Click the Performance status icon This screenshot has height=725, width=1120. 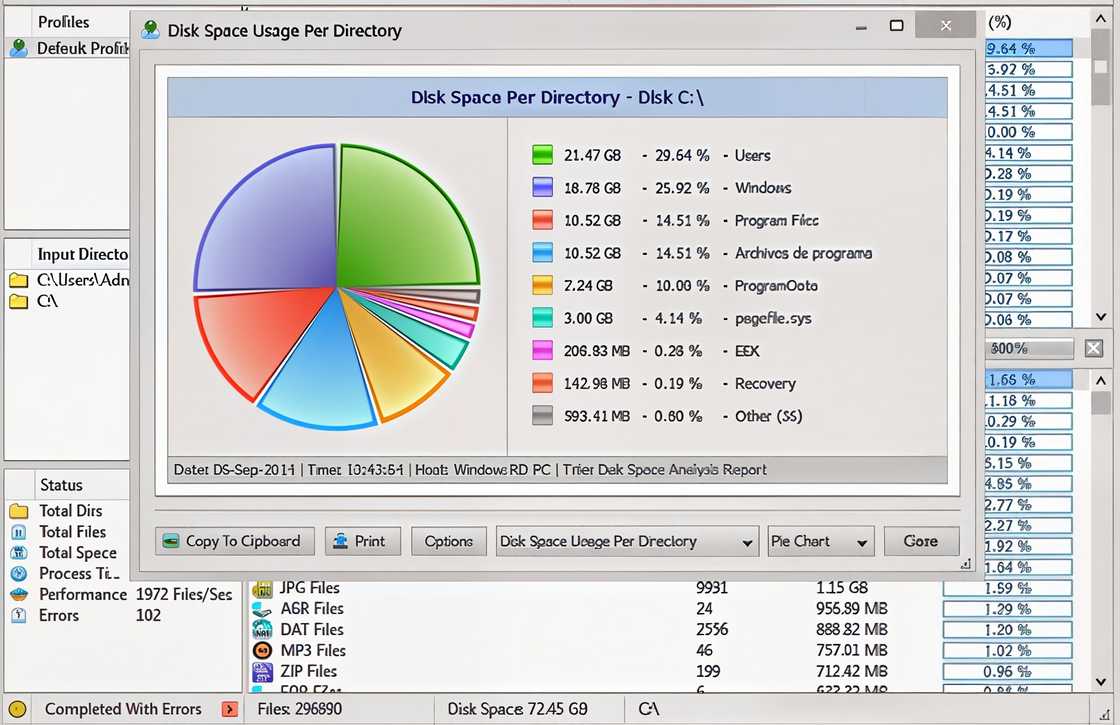[x=18, y=595]
